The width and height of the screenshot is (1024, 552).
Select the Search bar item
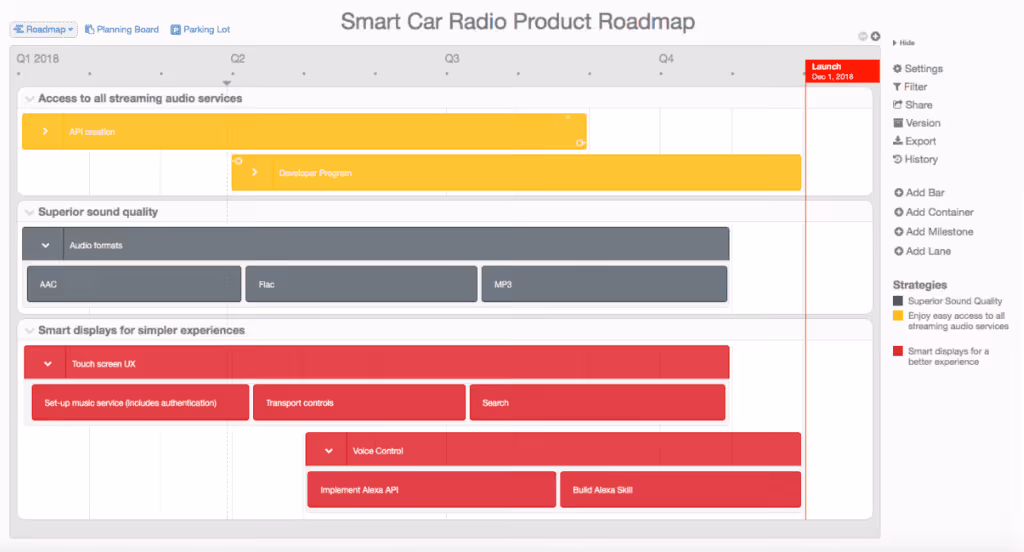pos(598,402)
